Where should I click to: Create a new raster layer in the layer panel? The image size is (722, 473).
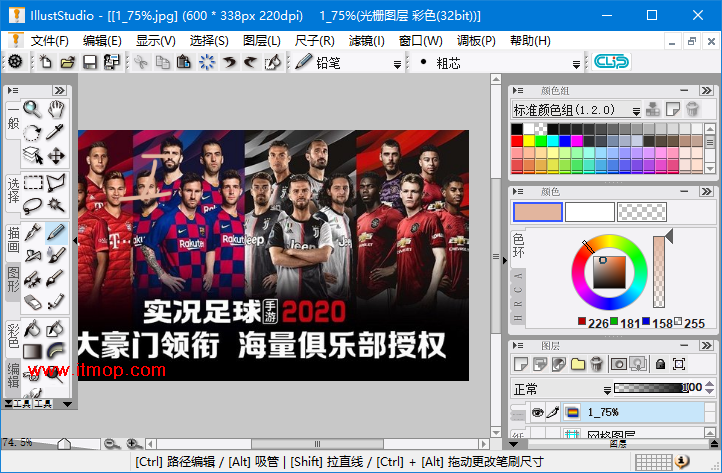pyautogui.click(x=520, y=364)
